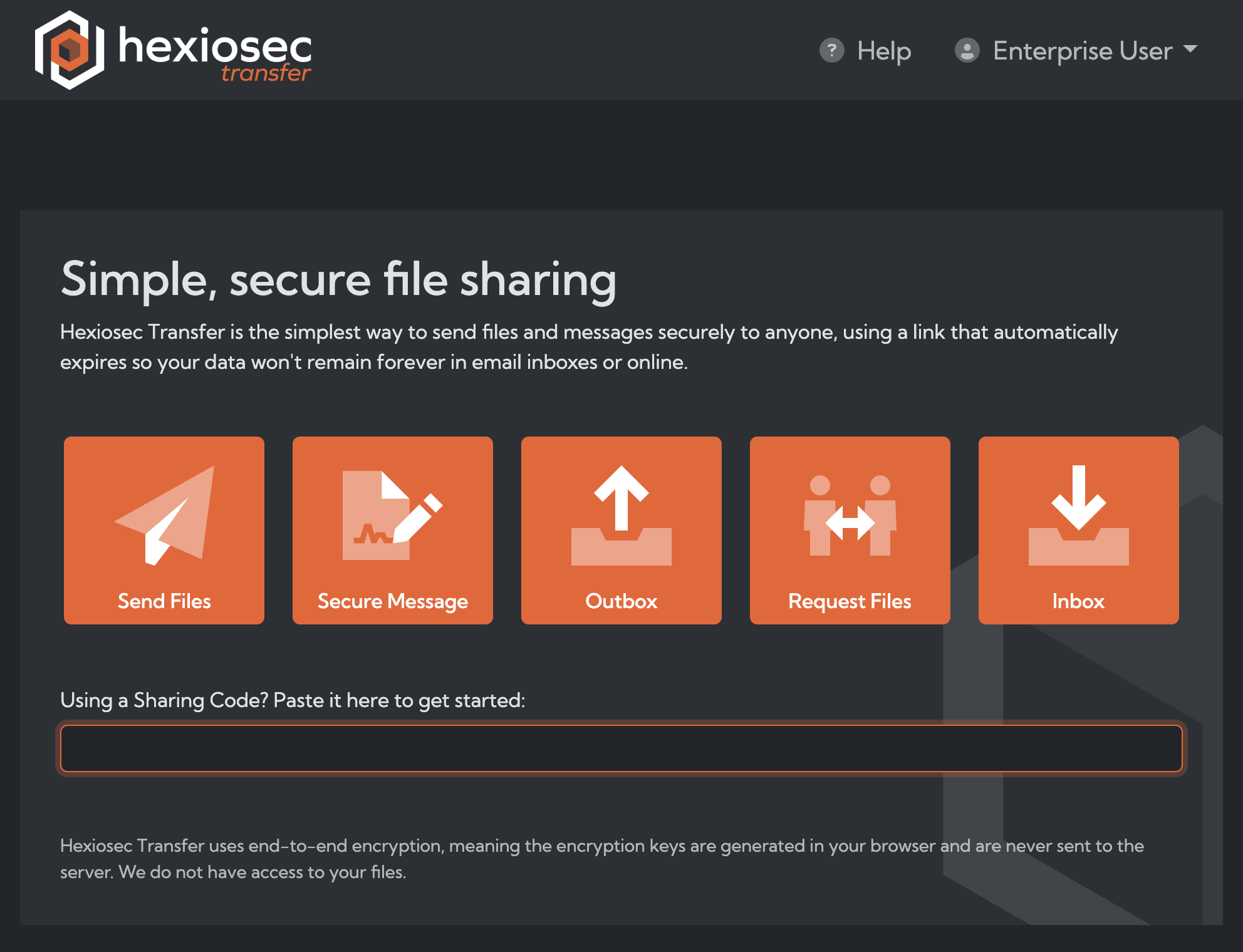Image resolution: width=1243 pixels, height=952 pixels.
Task: Click the Secure Message label
Action: pyautogui.click(x=392, y=601)
